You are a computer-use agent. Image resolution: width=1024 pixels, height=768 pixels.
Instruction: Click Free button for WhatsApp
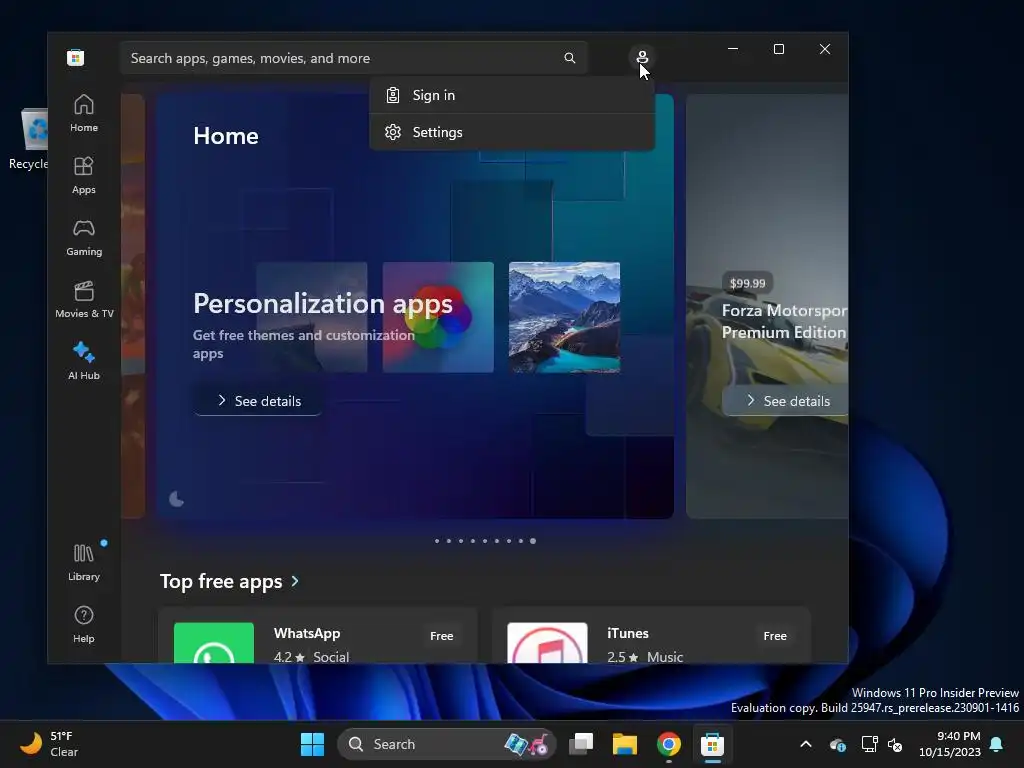tap(441, 635)
